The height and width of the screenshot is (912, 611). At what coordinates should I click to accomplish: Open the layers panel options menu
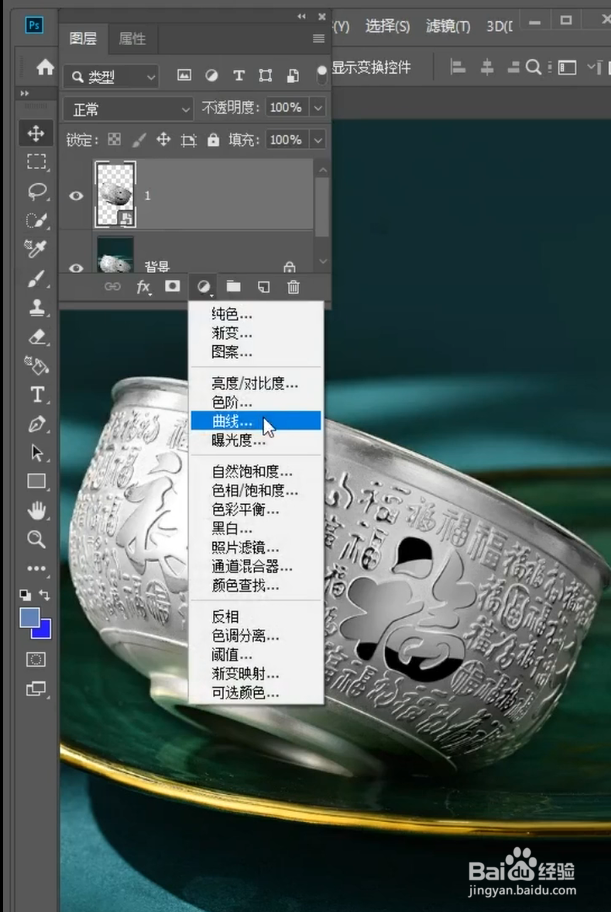pos(318,38)
